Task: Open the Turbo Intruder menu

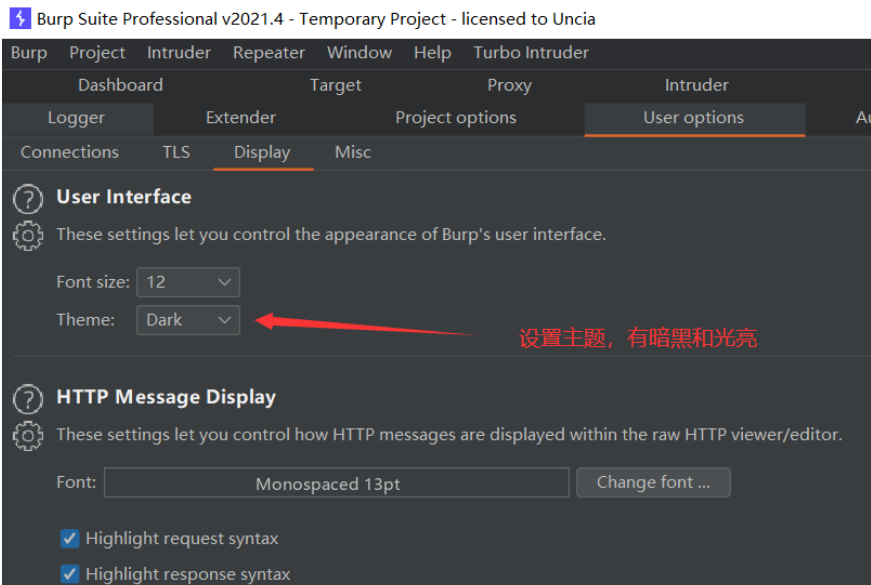Action: 531,53
